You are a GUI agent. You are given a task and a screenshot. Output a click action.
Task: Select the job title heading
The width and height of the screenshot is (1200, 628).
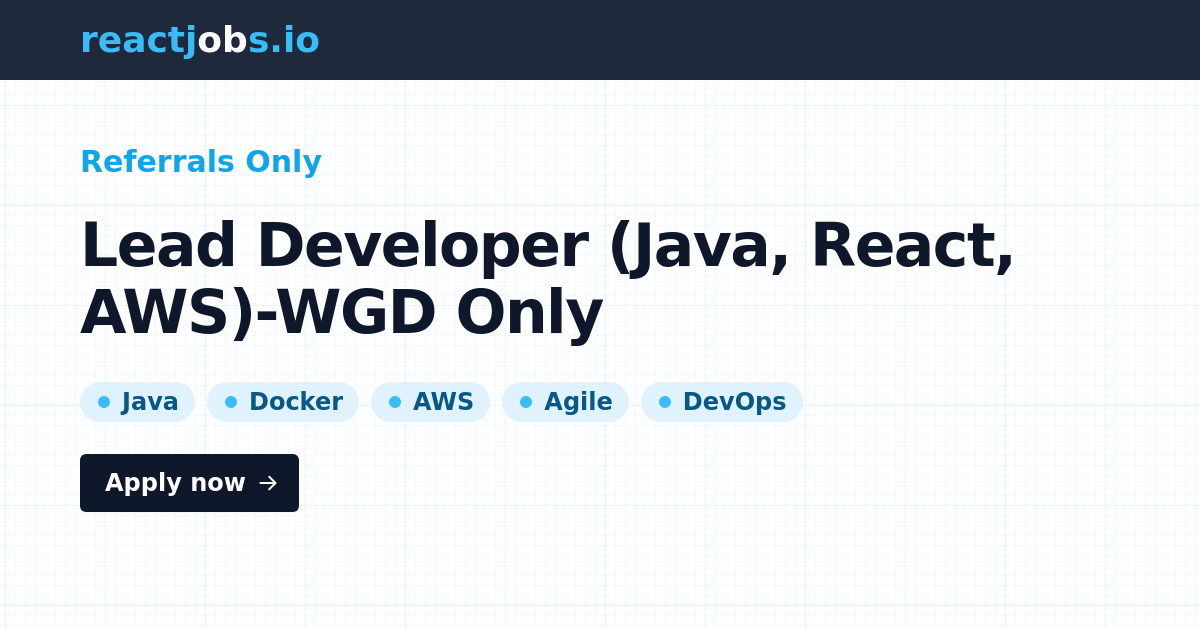point(548,277)
